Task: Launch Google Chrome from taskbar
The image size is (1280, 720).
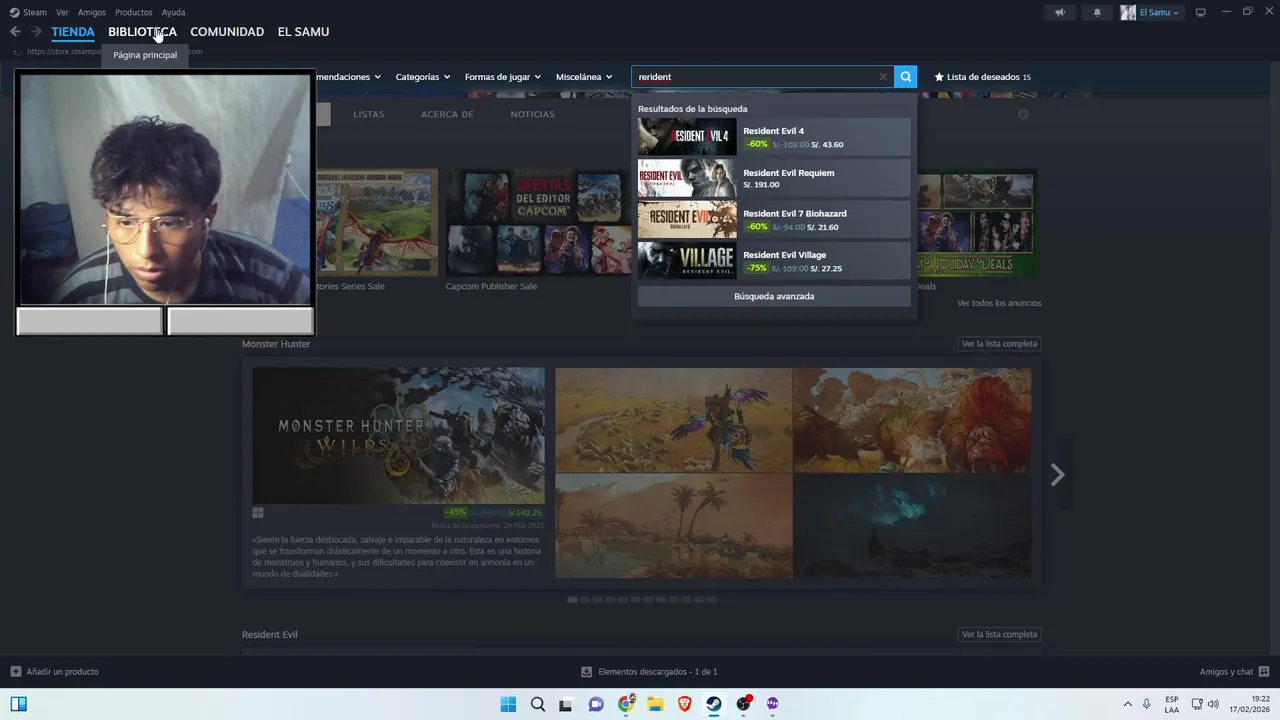Action: 626,704
